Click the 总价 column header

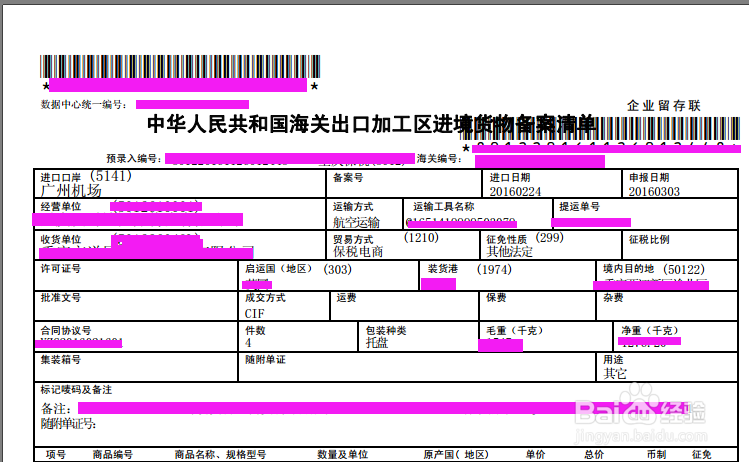pyautogui.click(x=594, y=454)
